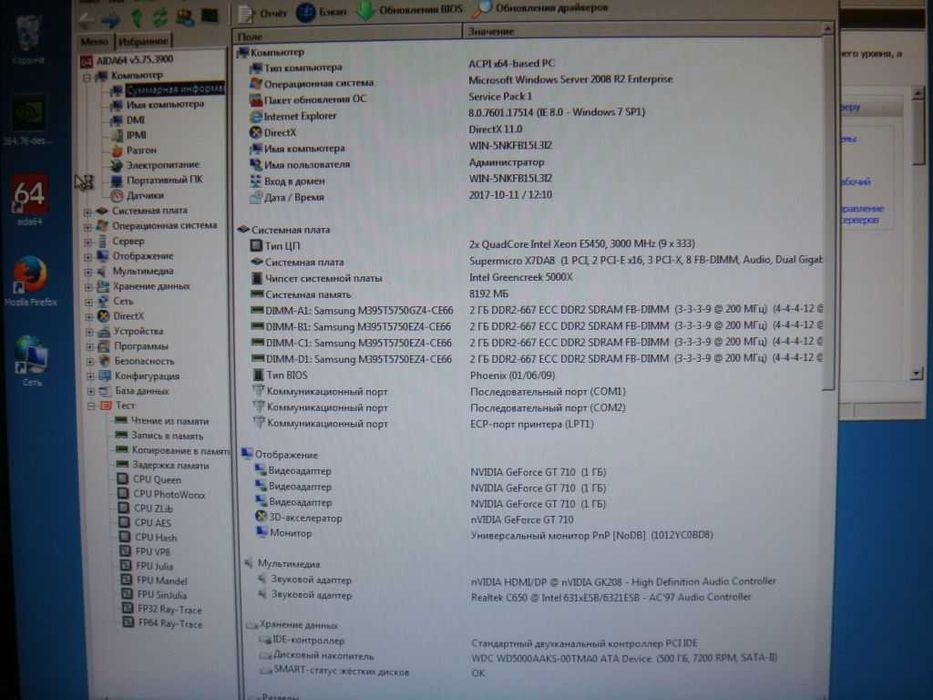Open the Mozilla Firefox desktop shortcut
933x700 pixels.
30,281
